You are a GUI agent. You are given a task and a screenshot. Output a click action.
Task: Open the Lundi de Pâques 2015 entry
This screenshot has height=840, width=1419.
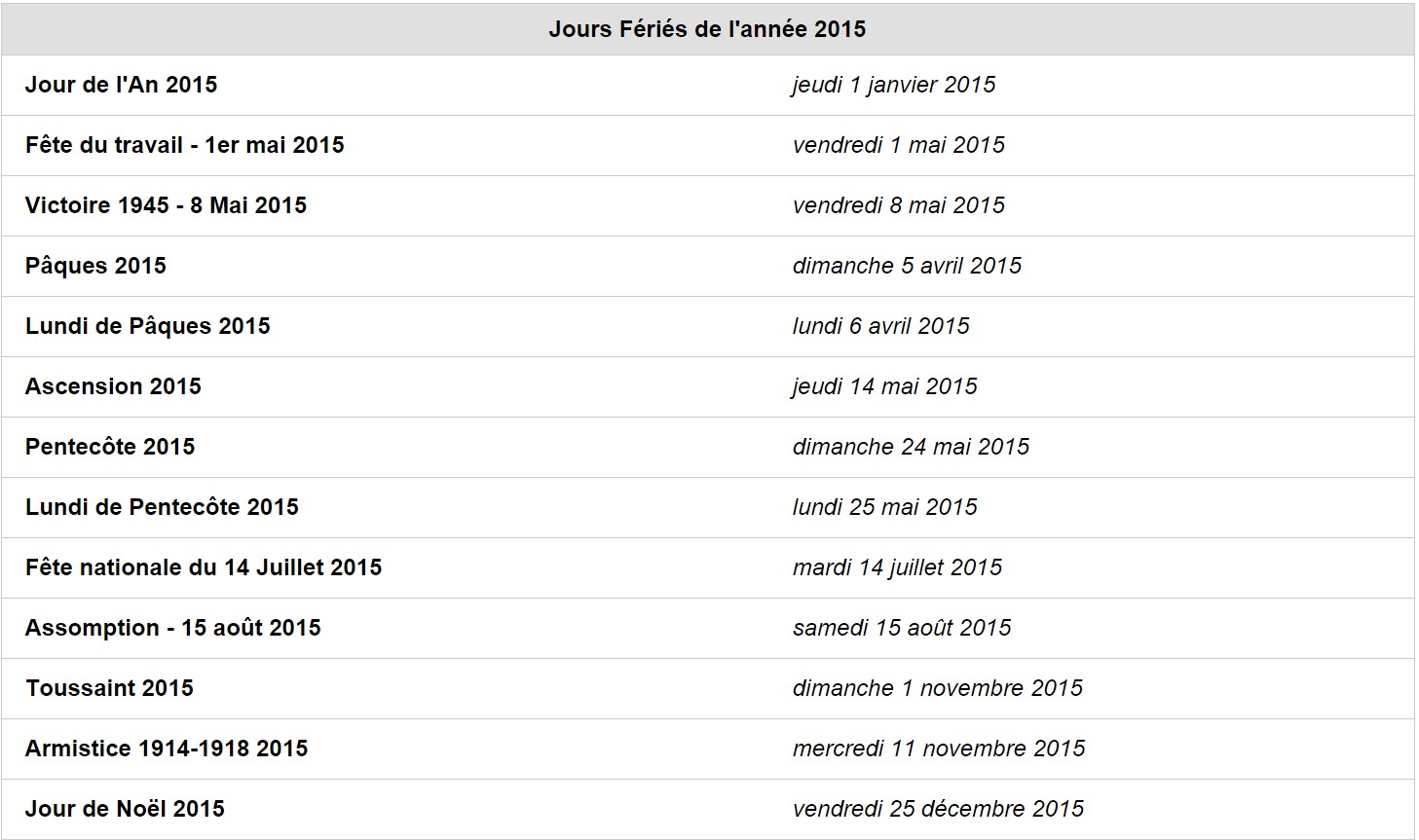pos(148,326)
